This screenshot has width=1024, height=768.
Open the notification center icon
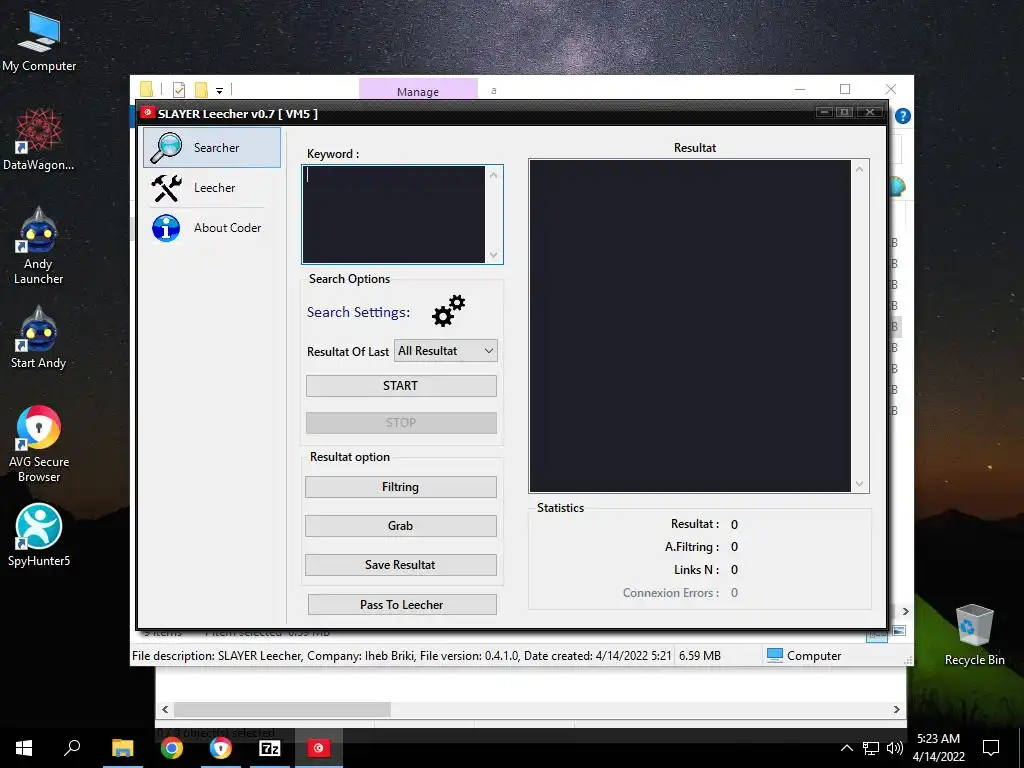pyautogui.click(x=991, y=748)
